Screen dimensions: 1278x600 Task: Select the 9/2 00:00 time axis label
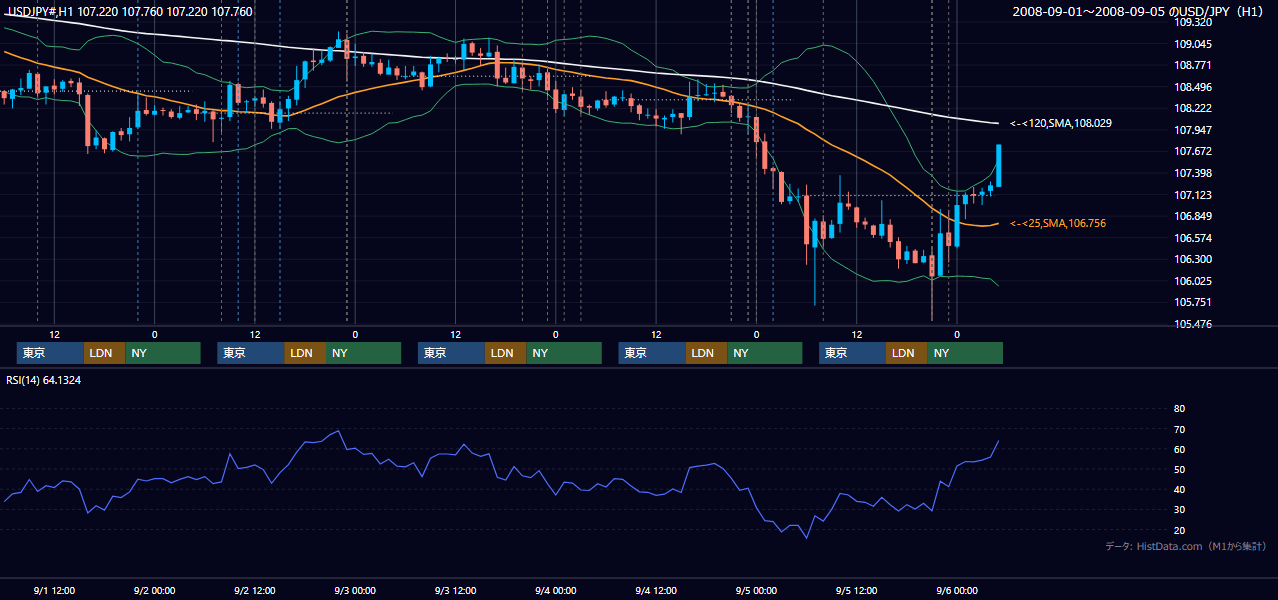pos(154,590)
